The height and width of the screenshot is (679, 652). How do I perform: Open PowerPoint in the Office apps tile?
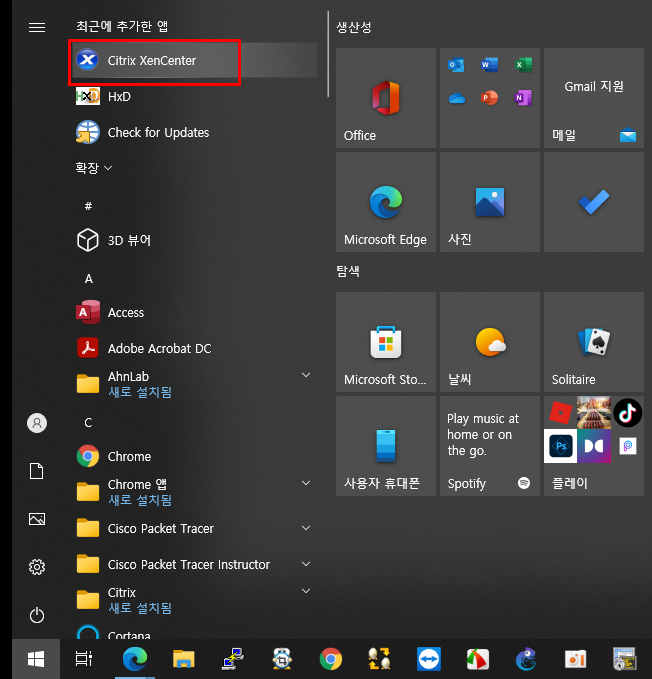pos(490,98)
